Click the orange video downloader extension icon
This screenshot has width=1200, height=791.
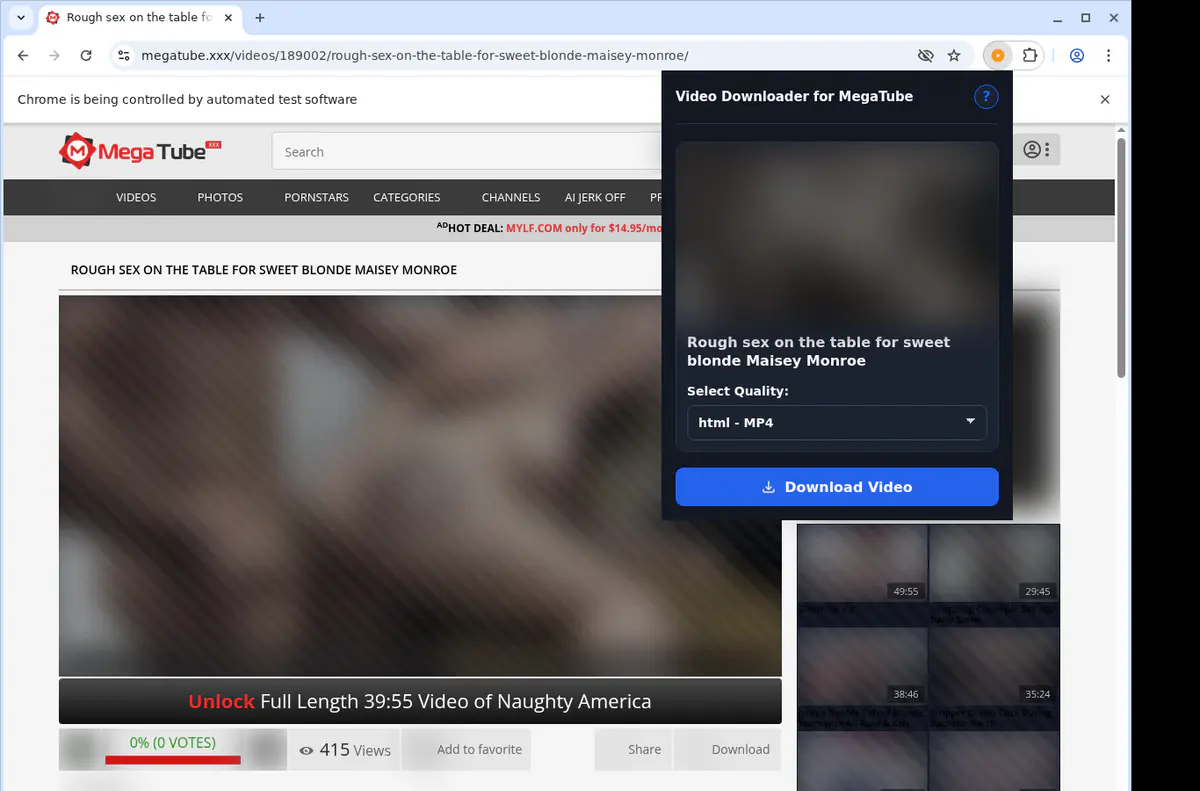click(x=997, y=56)
